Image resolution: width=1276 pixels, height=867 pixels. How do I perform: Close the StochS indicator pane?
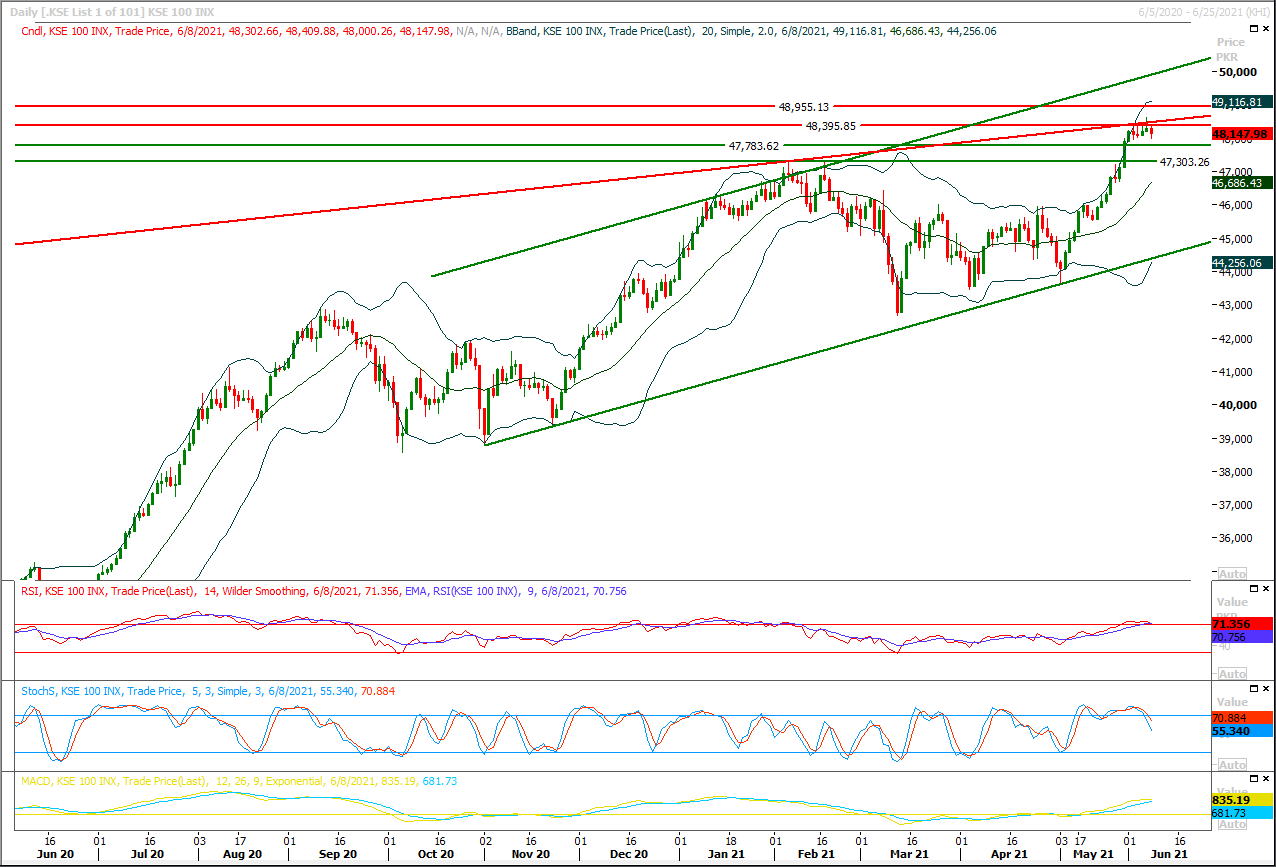pyautogui.click(x=1267, y=689)
